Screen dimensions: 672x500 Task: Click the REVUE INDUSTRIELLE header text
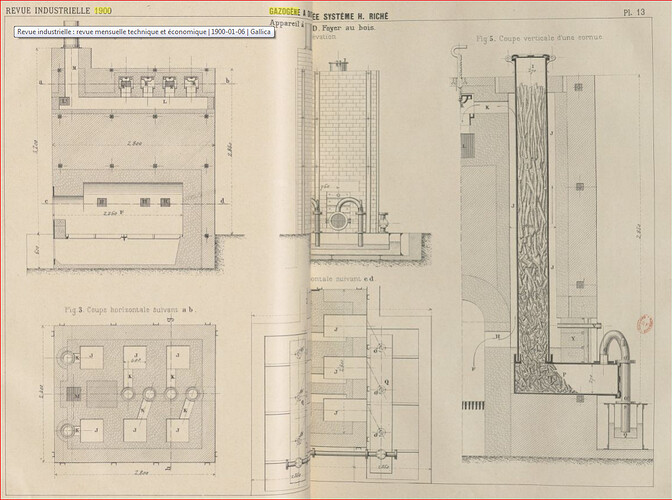coord(48,11)
